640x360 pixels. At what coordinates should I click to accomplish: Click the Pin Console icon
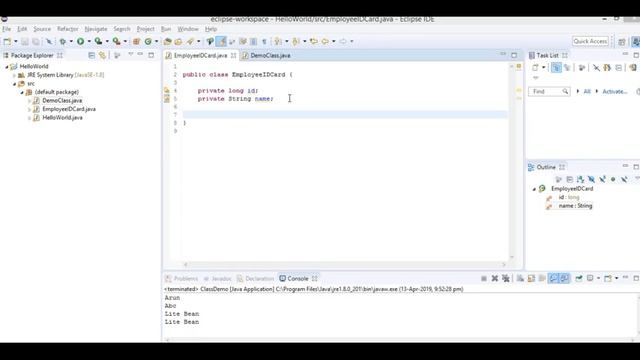point(579,278)
